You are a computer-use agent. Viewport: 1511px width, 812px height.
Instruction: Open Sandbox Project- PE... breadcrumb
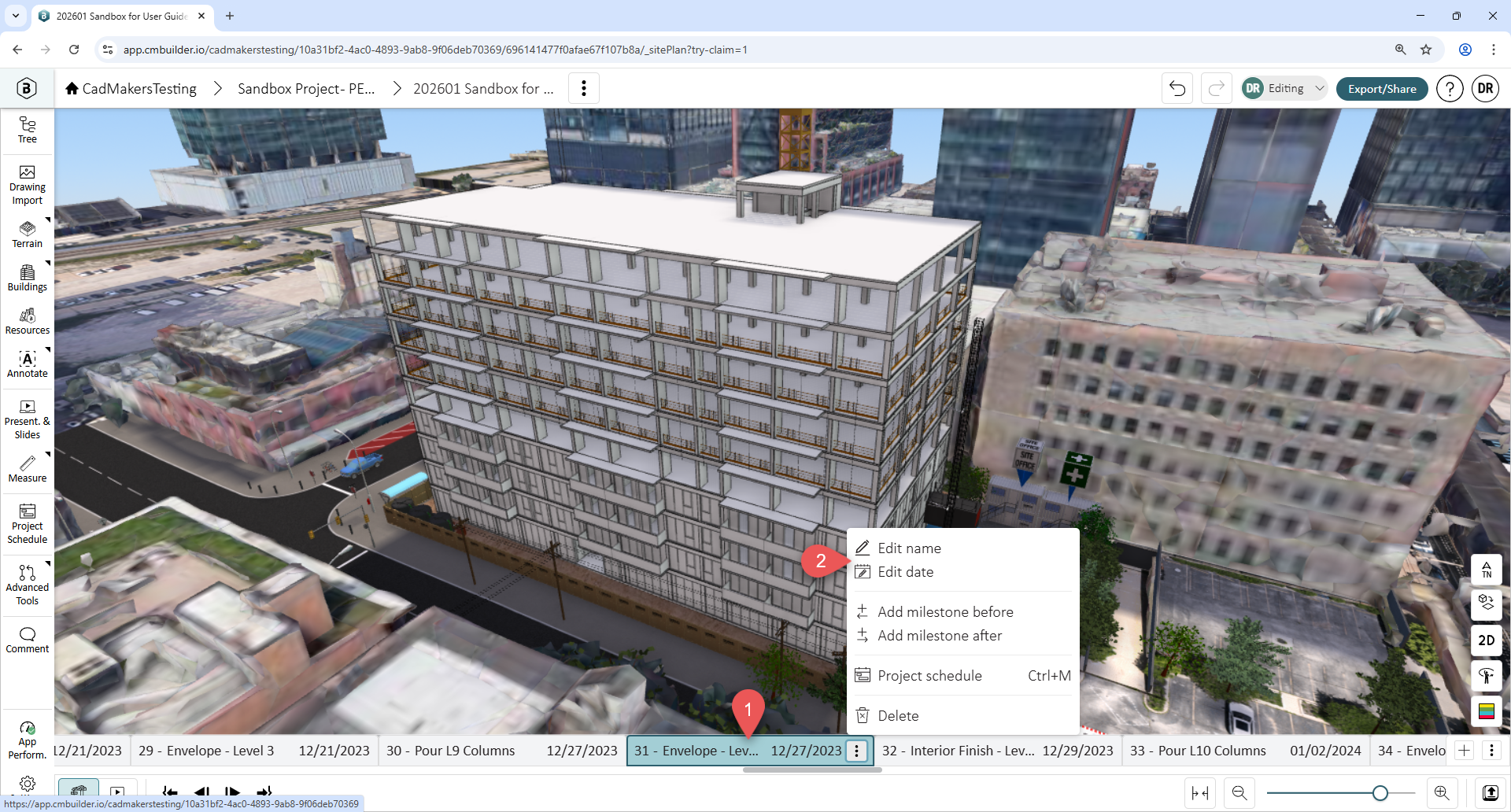coord(306,89)
